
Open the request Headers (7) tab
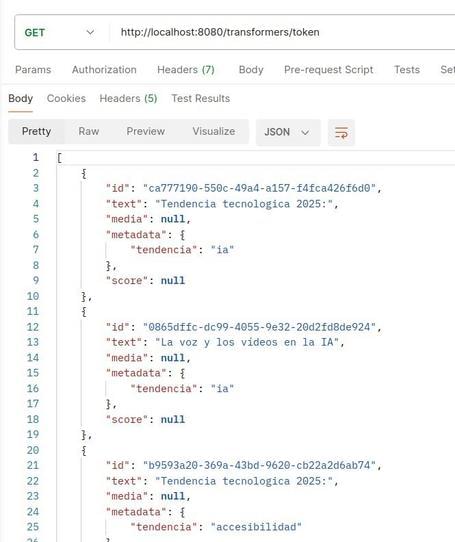coord(186,69)
